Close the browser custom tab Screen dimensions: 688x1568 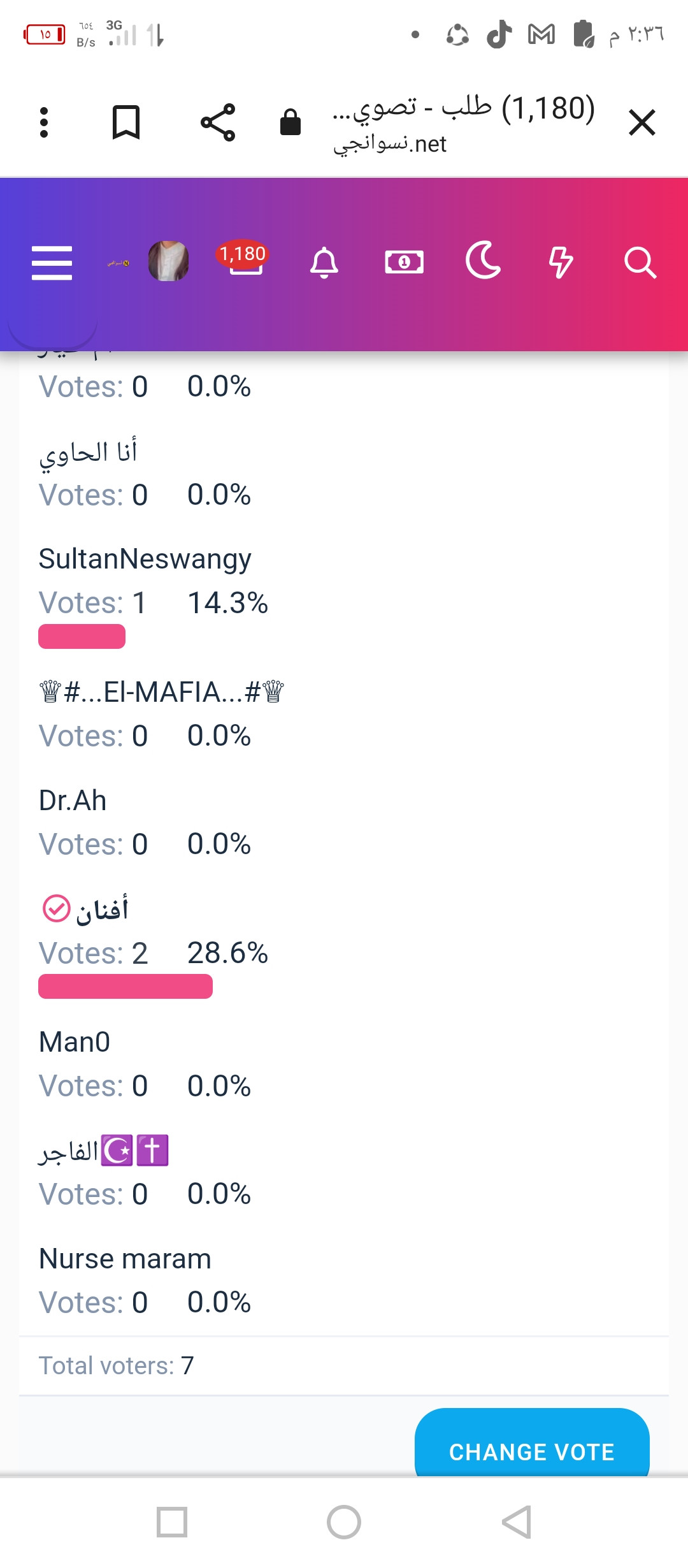[x=642, y=122]
